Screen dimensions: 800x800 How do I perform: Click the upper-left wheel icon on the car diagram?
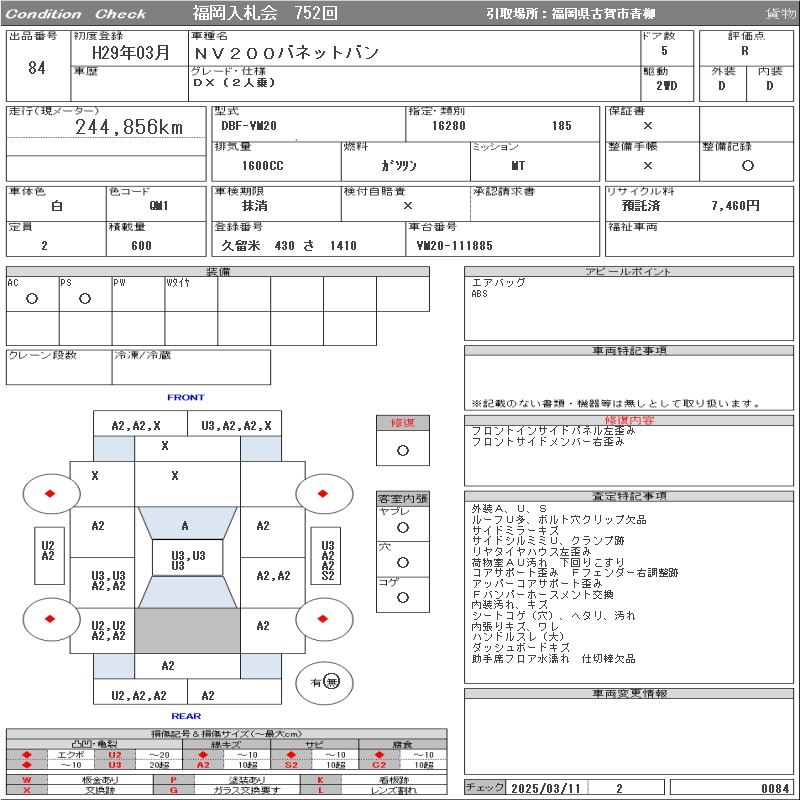click(49, 494)
